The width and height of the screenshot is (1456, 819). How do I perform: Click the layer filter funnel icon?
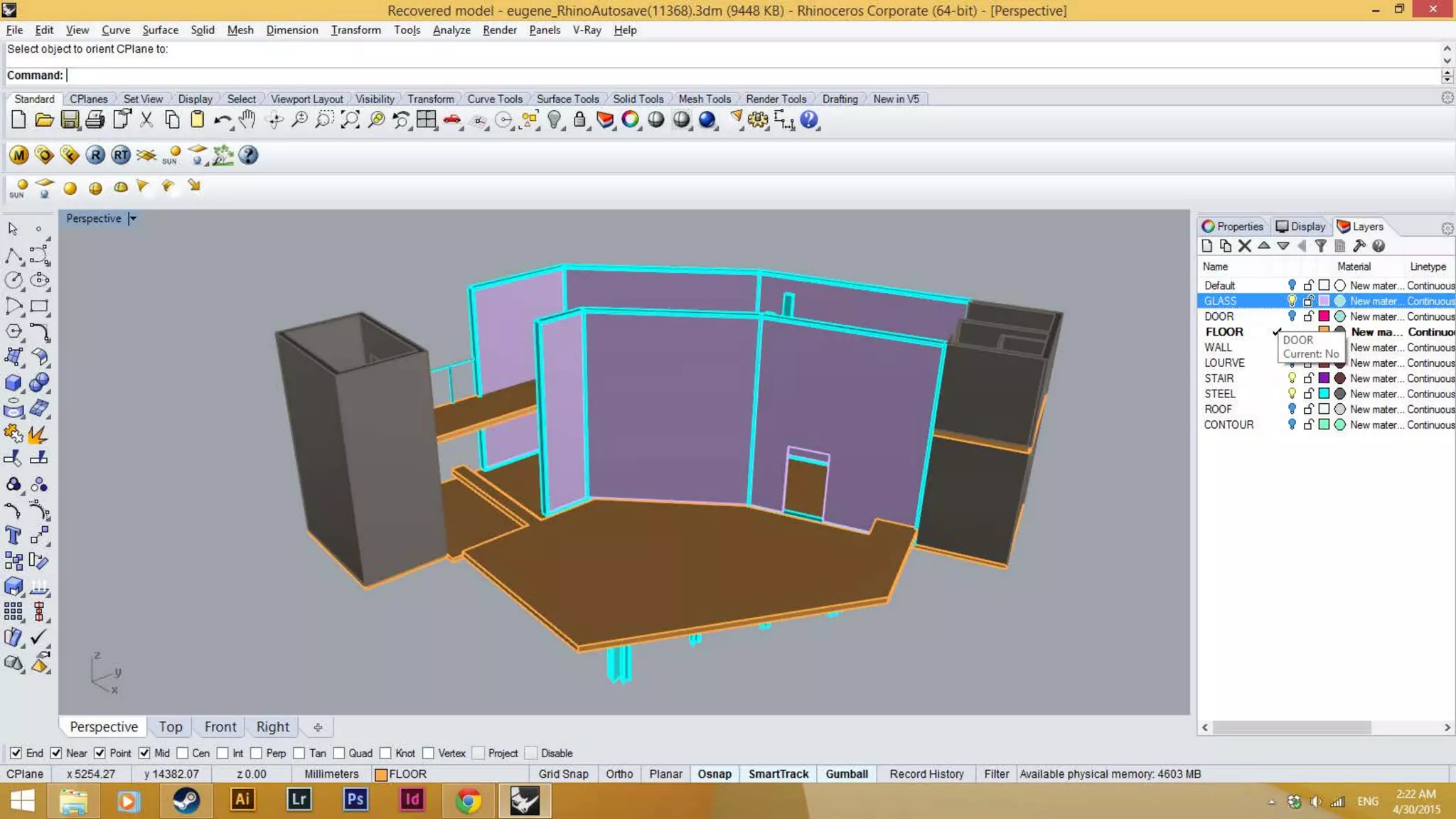click(x=1320, y=246)
